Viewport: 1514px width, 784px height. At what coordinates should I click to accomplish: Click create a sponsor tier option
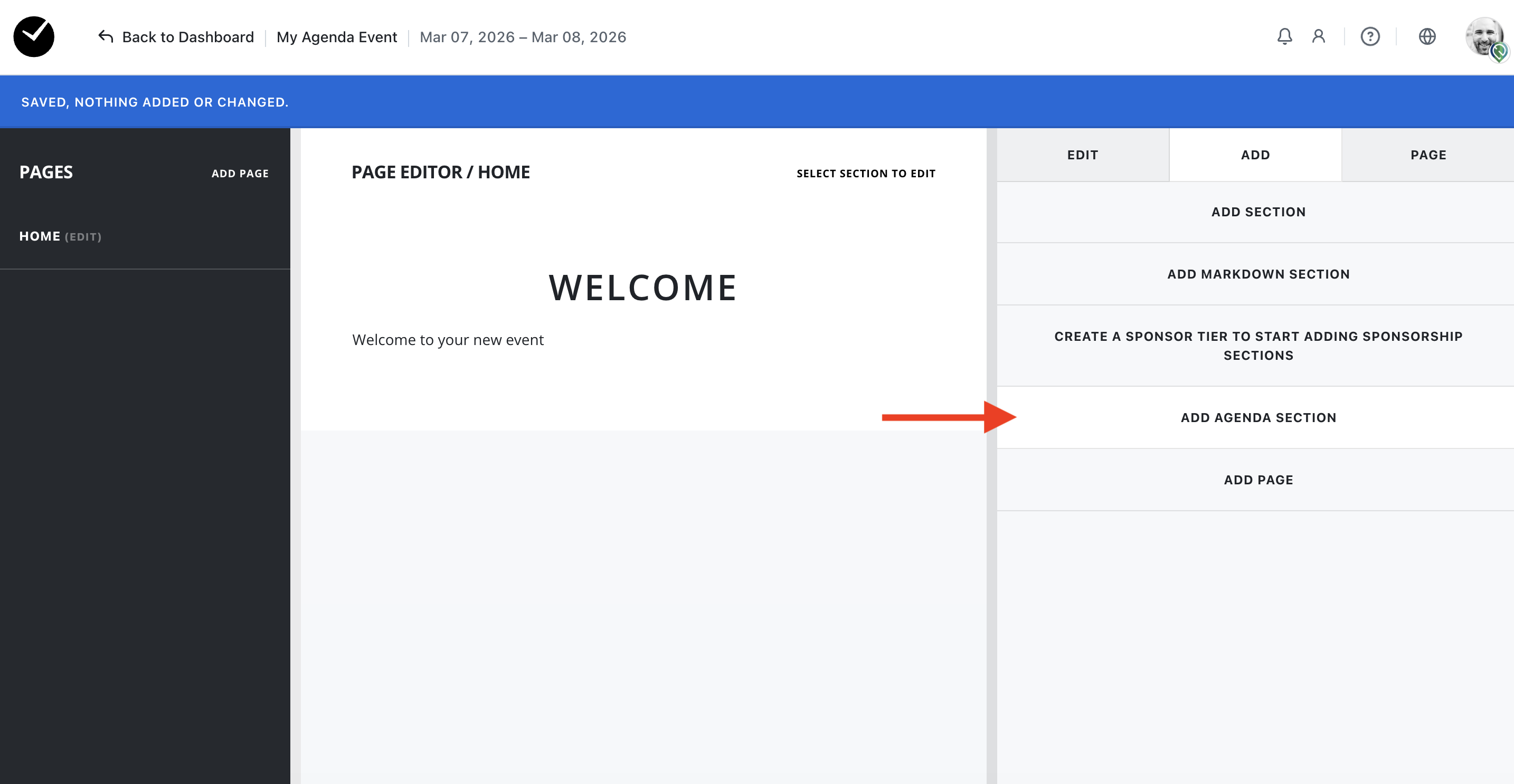coord(1258,346)
